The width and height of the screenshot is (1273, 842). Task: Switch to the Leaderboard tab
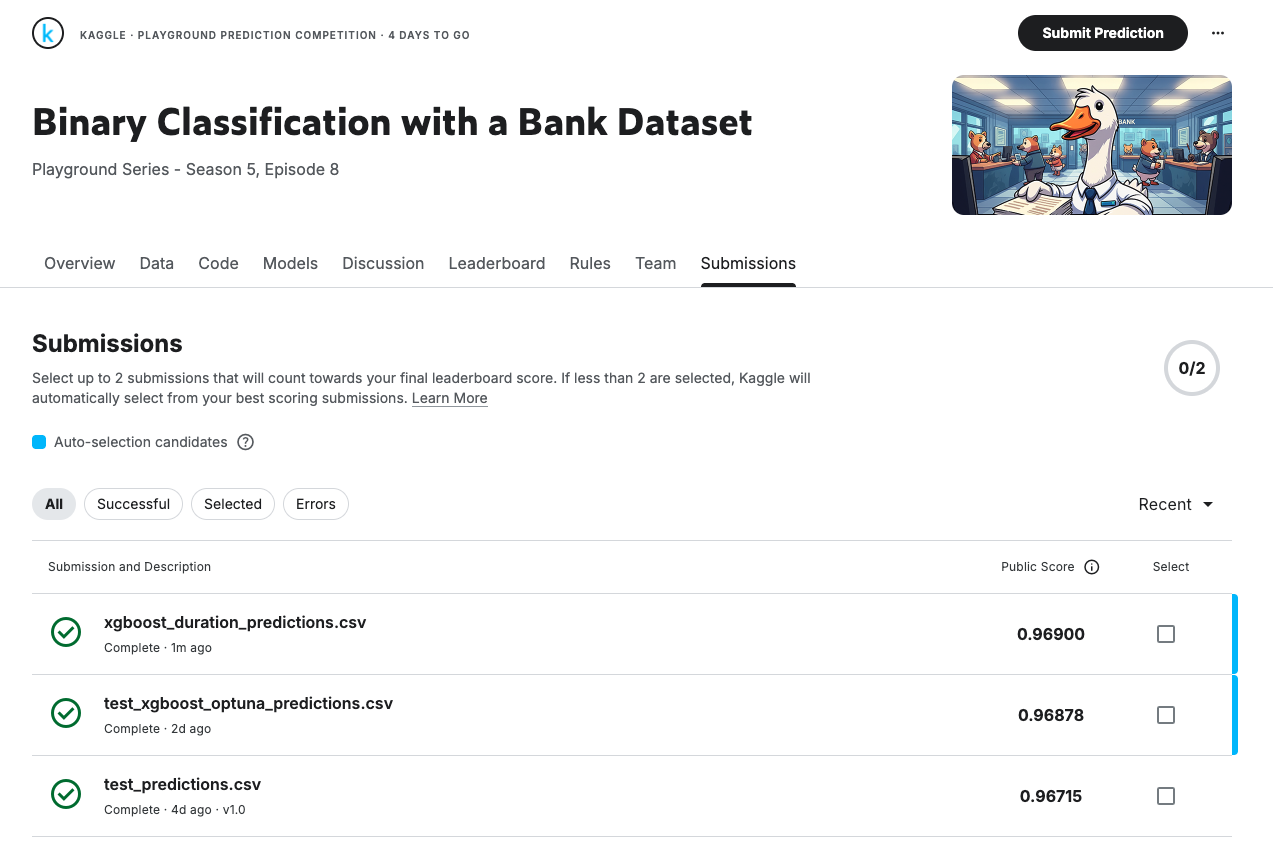497,263
